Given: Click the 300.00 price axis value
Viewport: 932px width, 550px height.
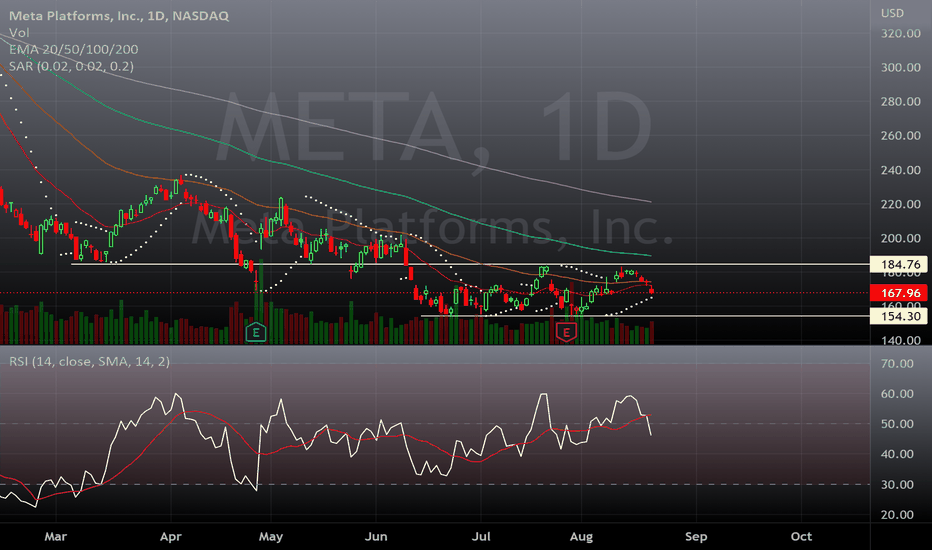Looking at the screenshot, I should pyautogui.click(x=900, y=67).
